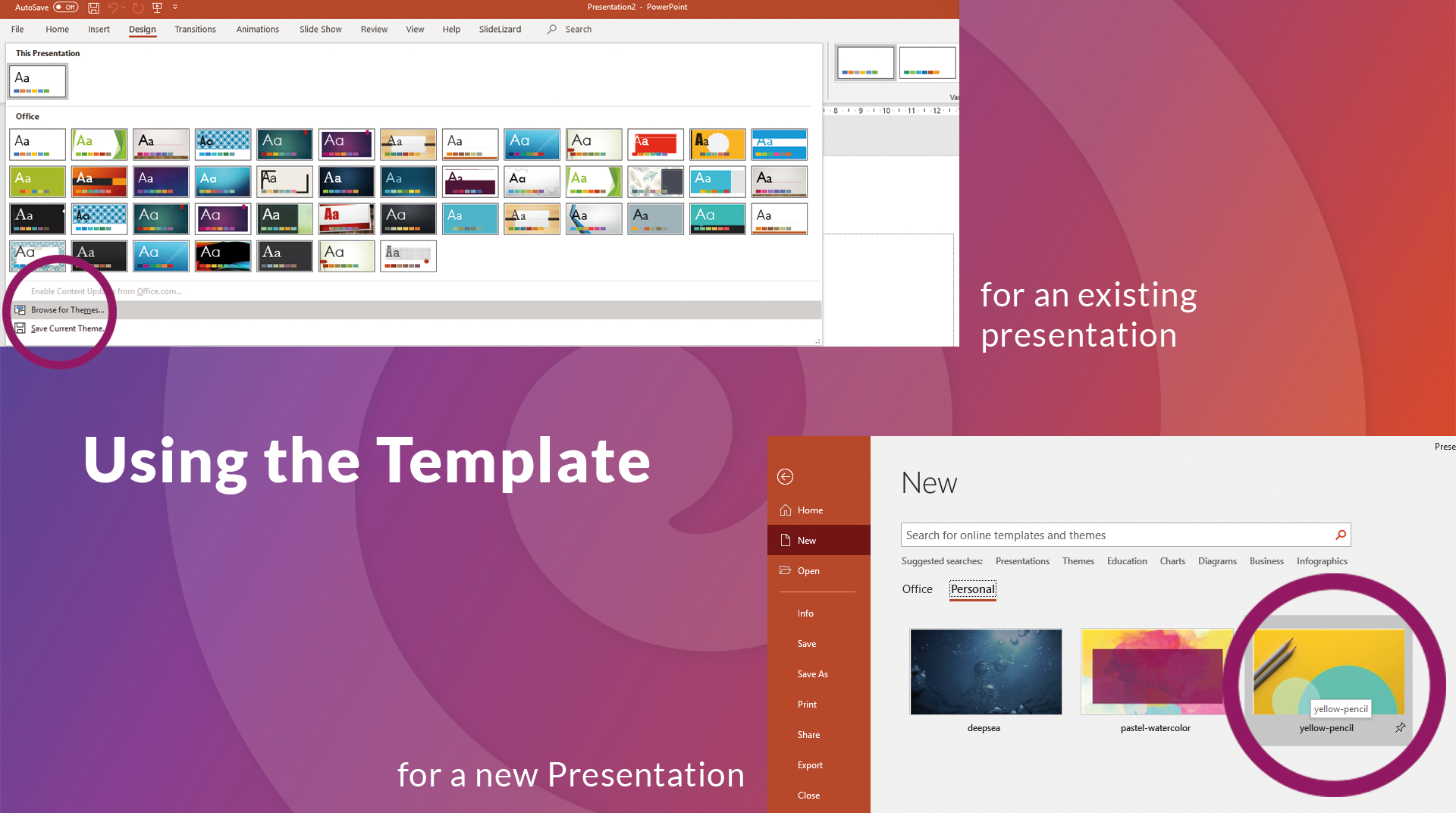Viewport: 1456px width, 813px height.
Task: Start slideshow from beginning via toolbar icon
Action: pyautogui.click(x=156, y=8)
